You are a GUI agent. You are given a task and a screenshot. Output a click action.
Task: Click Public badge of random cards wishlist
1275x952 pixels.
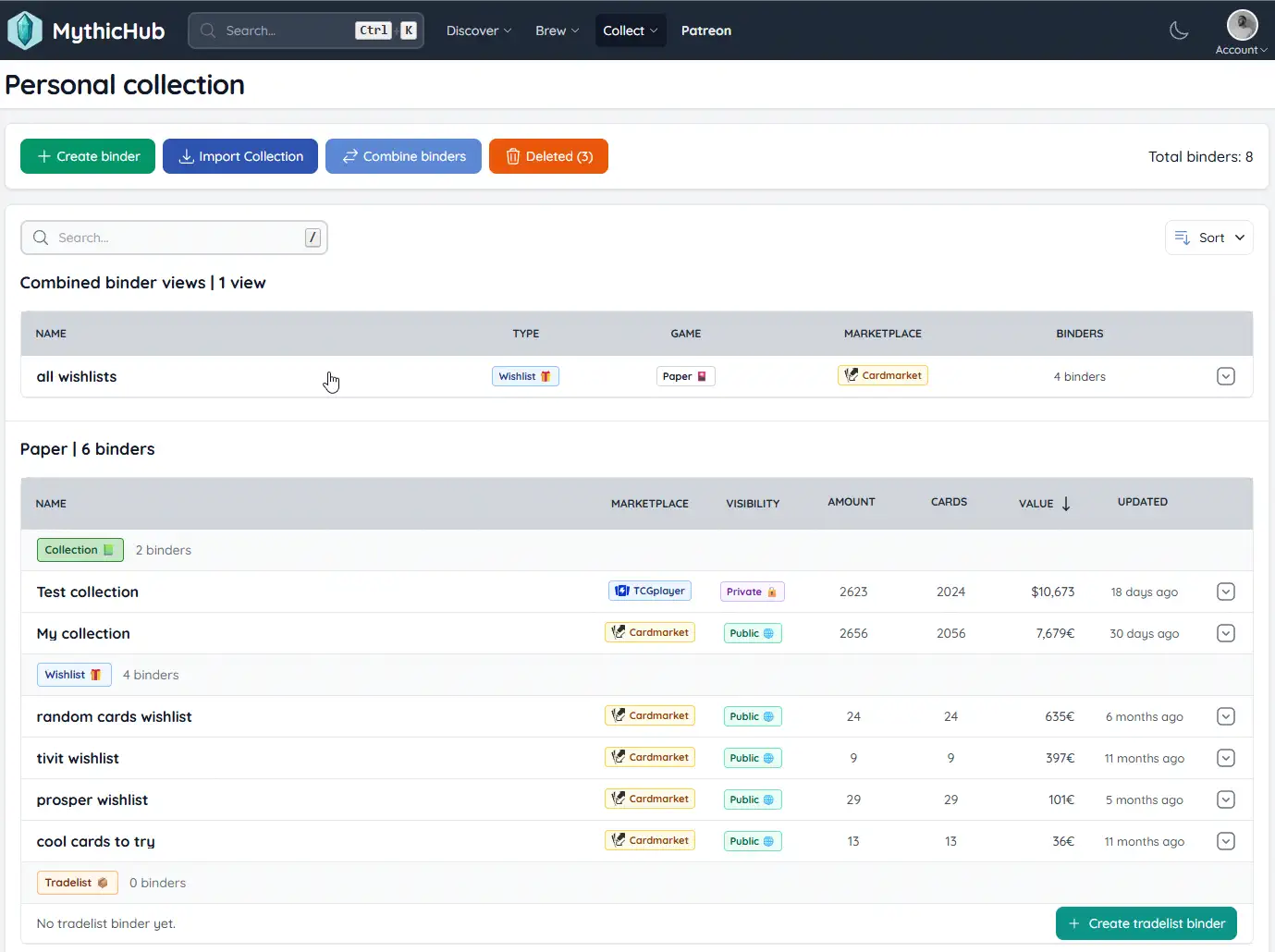click(753, 716)
